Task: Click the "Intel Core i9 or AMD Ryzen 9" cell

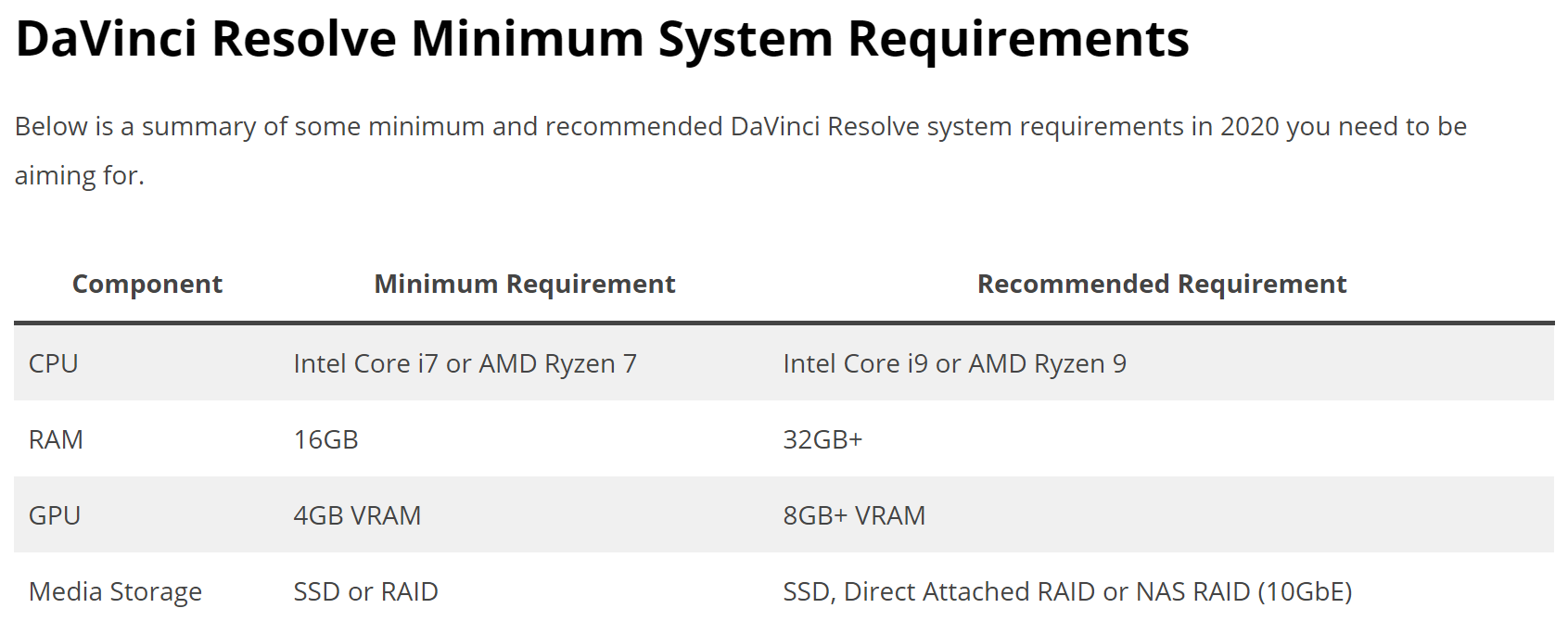Action: (954, 363)
